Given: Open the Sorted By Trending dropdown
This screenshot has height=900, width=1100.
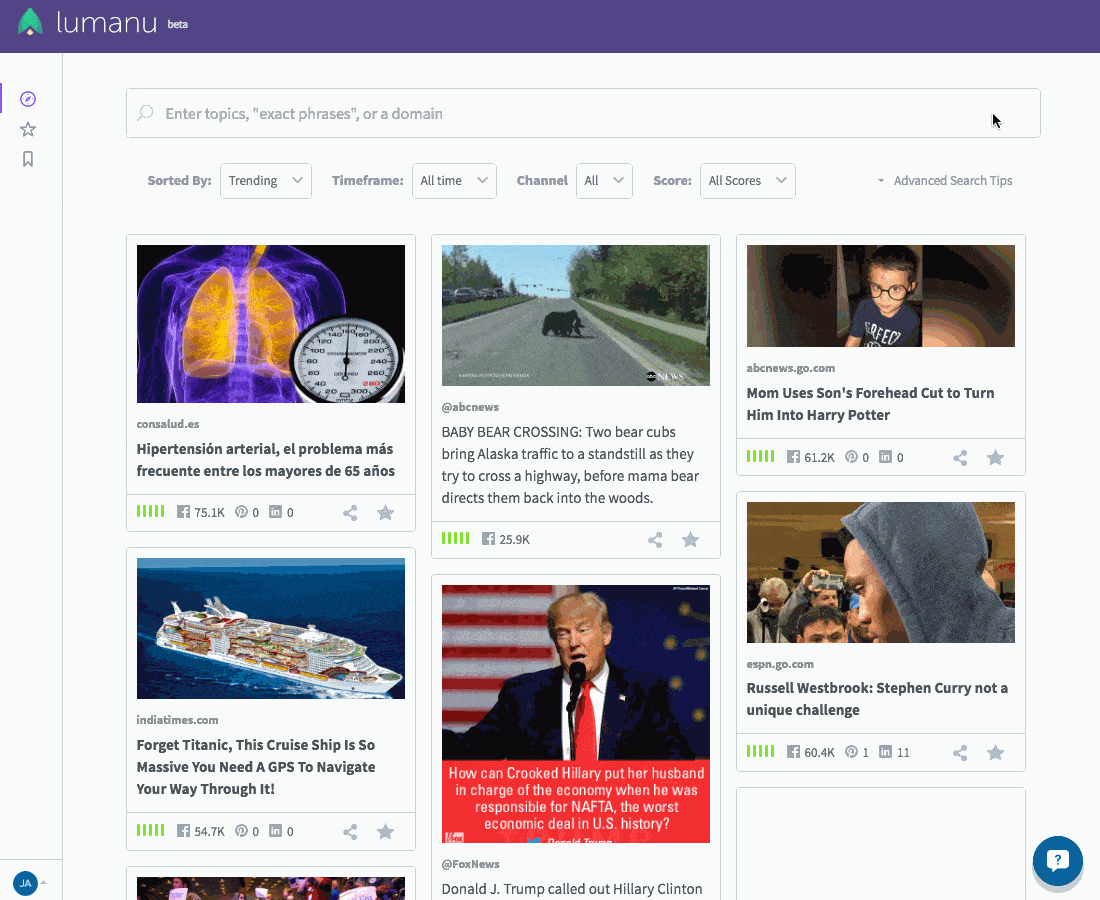Looking at the screenshot, I should pos(266,181).
